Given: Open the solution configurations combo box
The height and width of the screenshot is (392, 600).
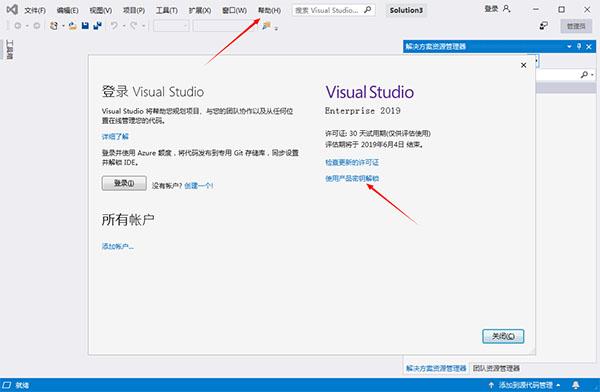Looking at the screenshot, I should pos(171,26).
